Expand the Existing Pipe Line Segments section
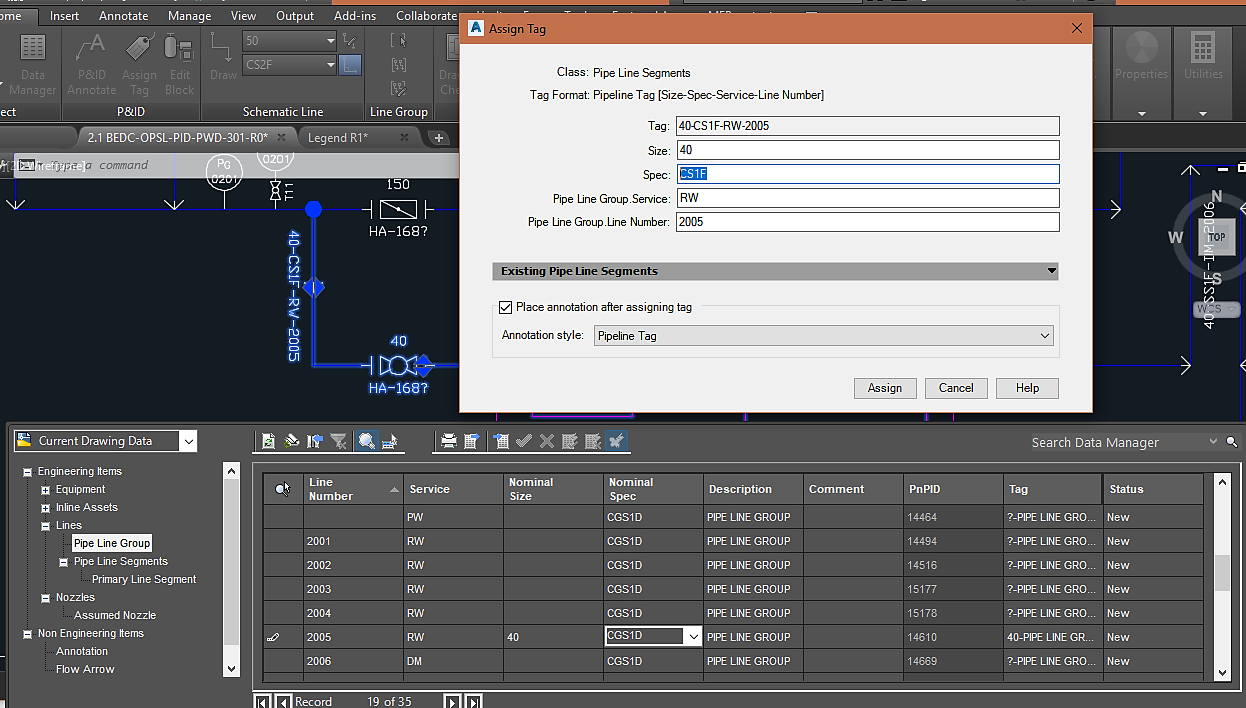1246x708 pixels. point(1050,271)
